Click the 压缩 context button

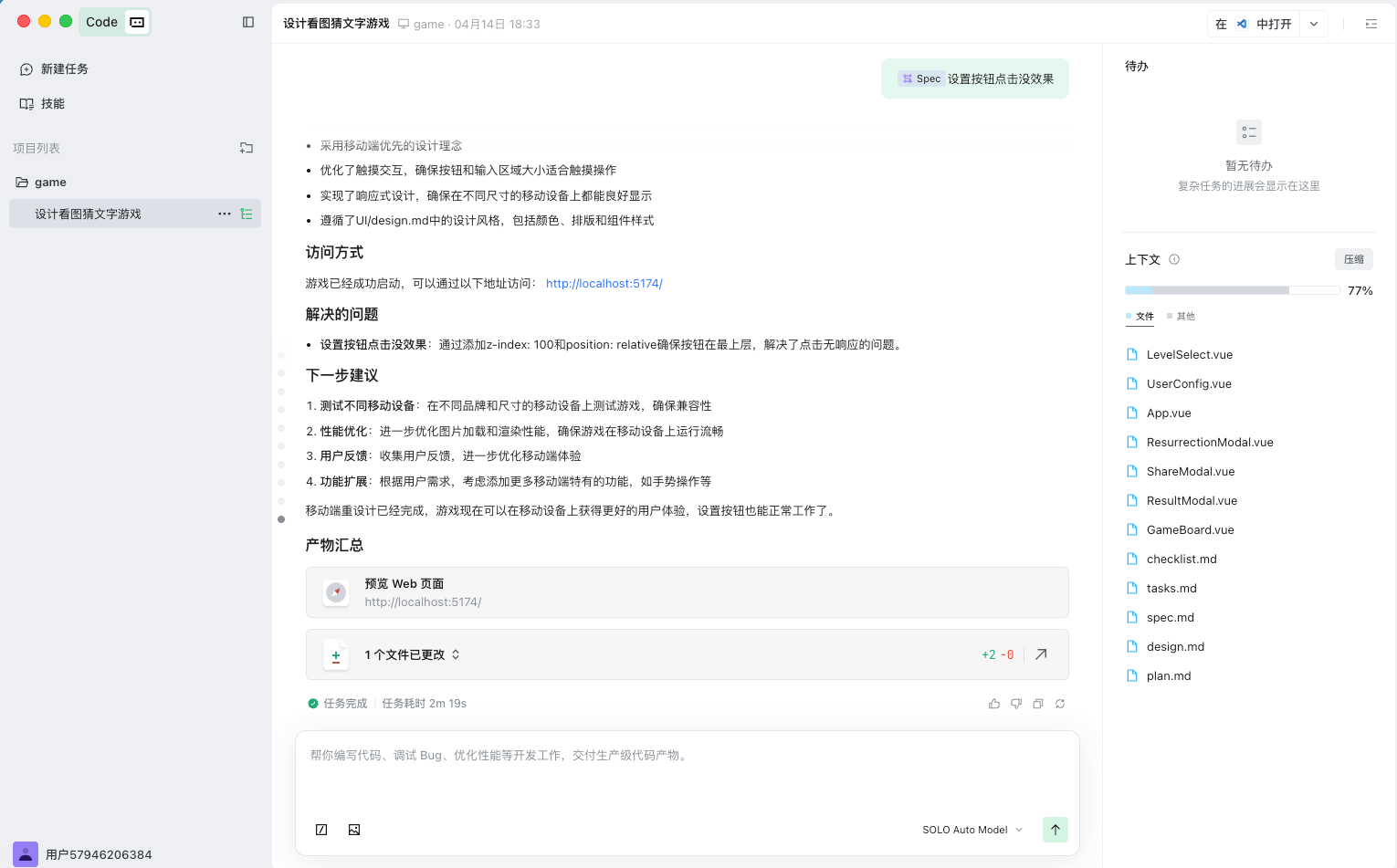[x=1353, y=259]
